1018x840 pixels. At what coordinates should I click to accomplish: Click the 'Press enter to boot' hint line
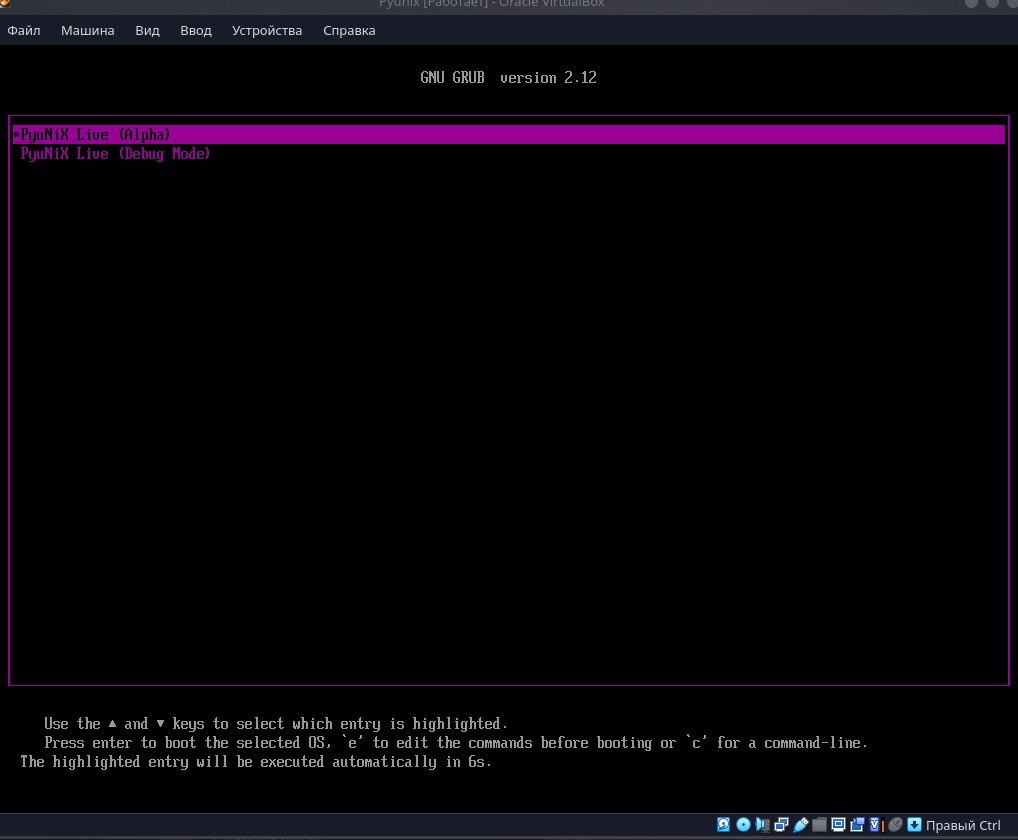[456, 743]
